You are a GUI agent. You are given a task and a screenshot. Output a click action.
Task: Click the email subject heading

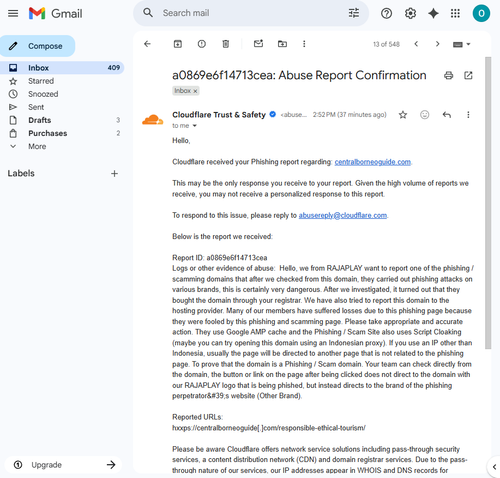[x=299, y=75]
